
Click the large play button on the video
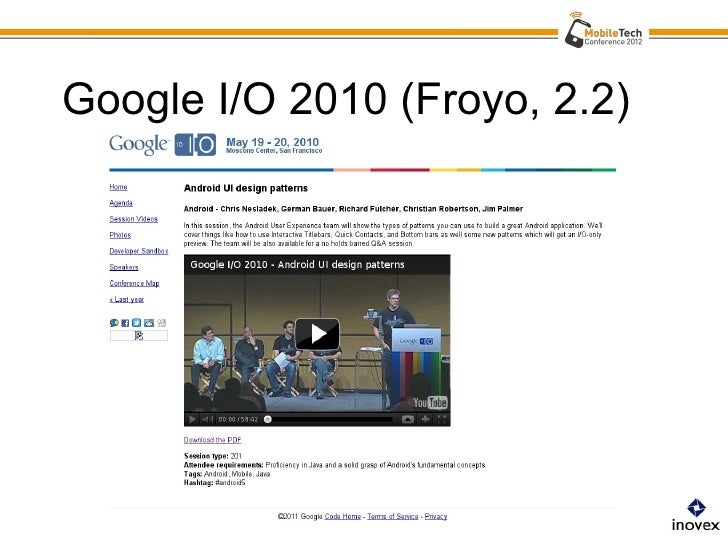point(318,333)
